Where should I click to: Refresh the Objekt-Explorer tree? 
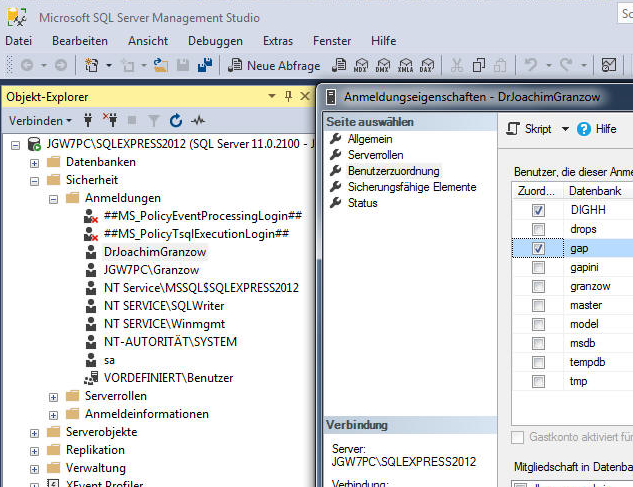point(176,120)
